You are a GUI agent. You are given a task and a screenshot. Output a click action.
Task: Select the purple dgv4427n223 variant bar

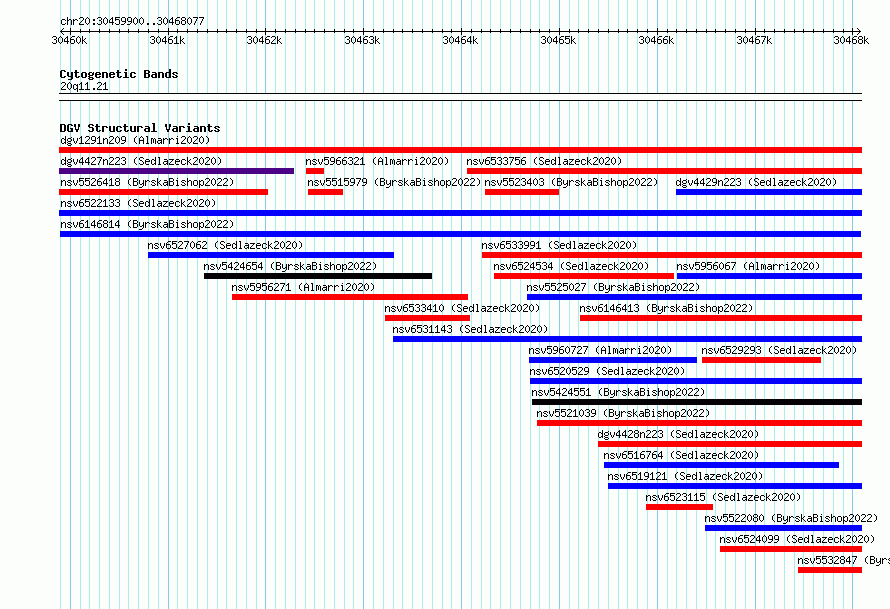coord(177,171)
